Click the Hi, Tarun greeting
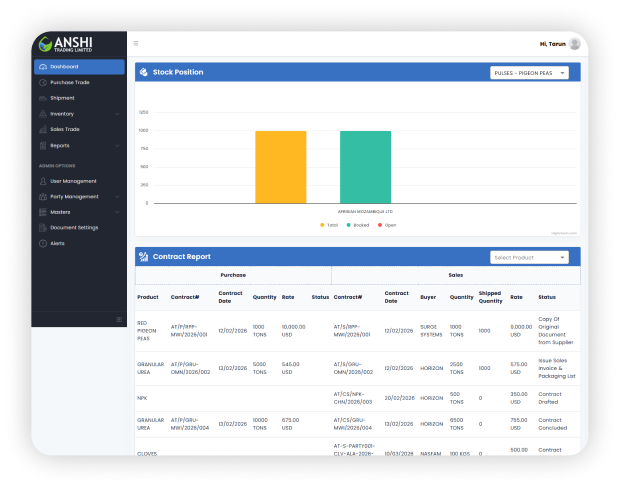This screenshot has height=487, width=620. pyautogui.click(x=553, y=44)
